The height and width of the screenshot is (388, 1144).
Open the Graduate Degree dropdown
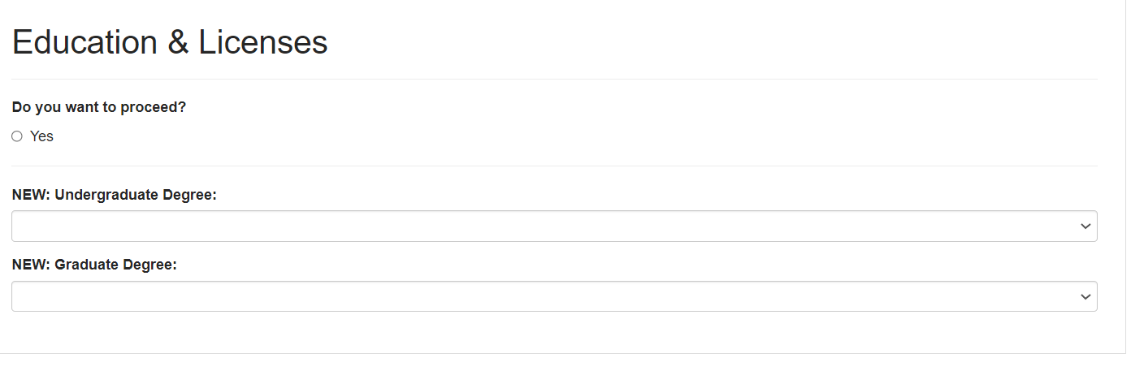coord(554,296)
